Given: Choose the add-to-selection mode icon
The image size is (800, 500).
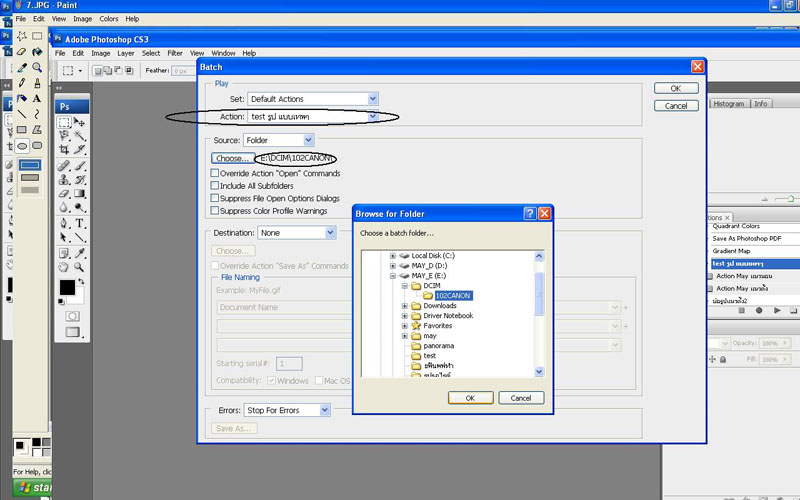Looking at the screenshot, I should pos(108,70).
